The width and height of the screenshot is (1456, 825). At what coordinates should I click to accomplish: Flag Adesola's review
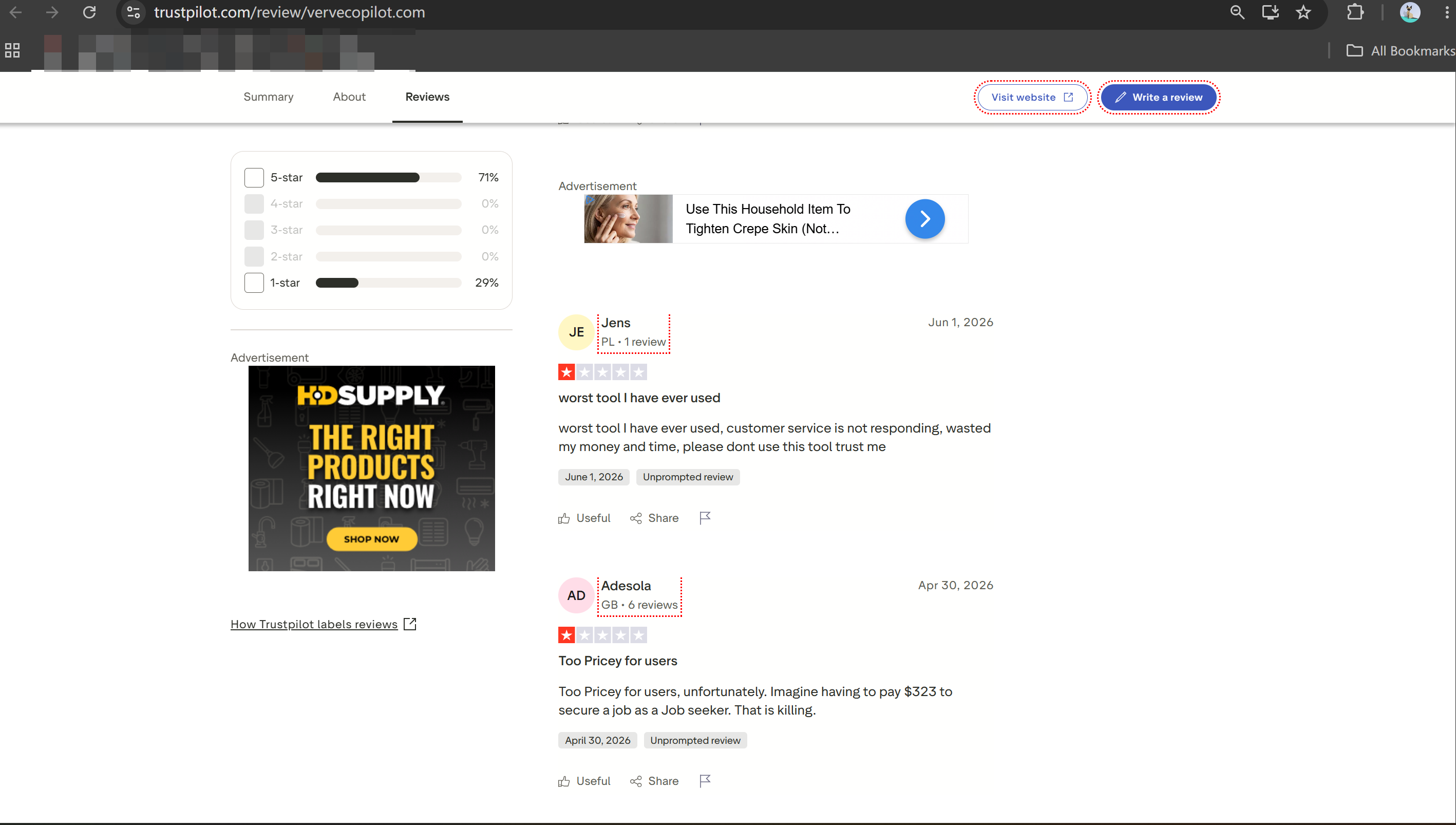705,781
